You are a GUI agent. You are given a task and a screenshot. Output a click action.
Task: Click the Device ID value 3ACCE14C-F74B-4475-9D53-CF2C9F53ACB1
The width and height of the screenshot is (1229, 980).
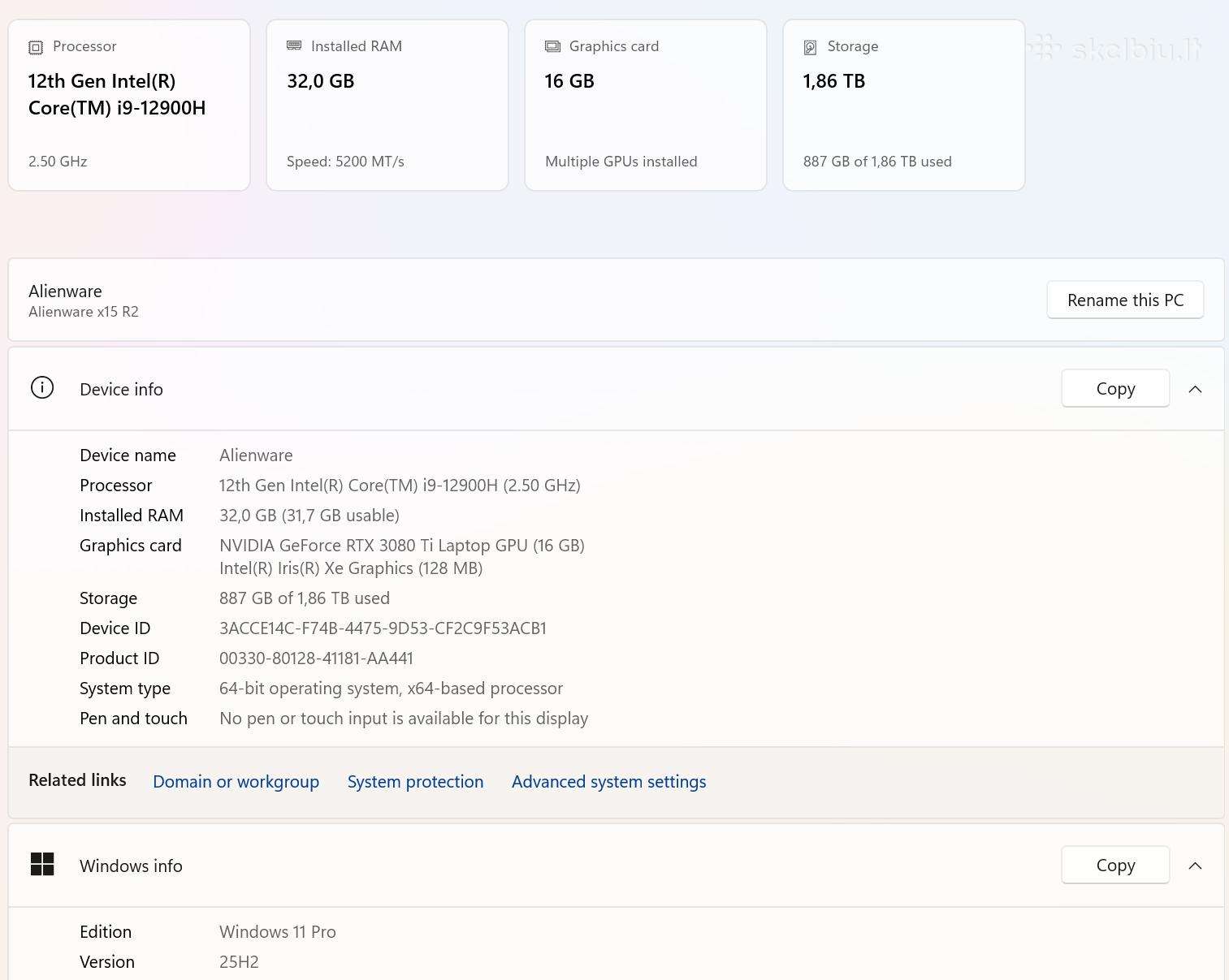coord(383,628)
